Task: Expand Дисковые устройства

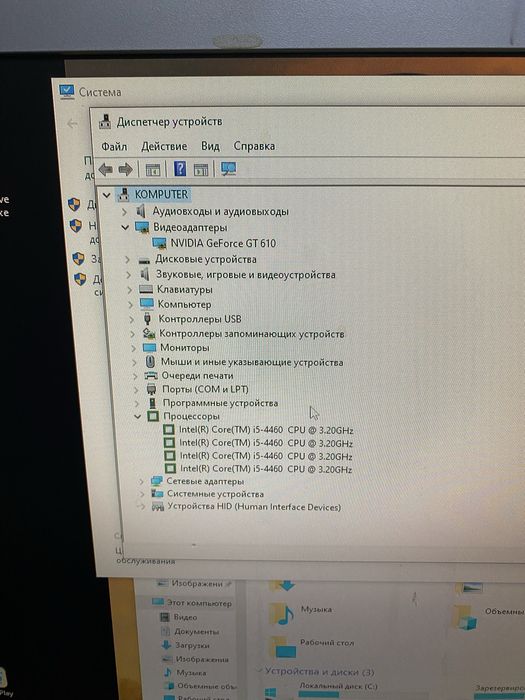Action: pyautogui.click(x=128, y=259)
